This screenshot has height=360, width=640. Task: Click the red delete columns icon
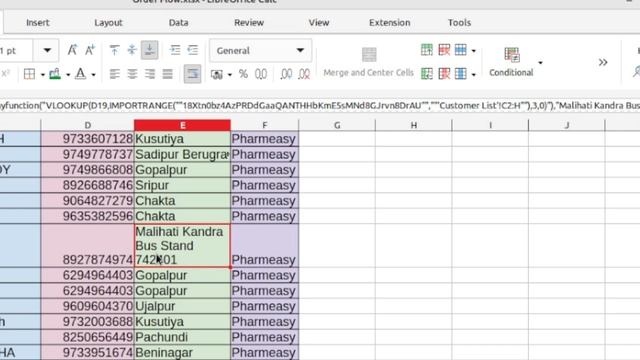[x=444, y=73]
